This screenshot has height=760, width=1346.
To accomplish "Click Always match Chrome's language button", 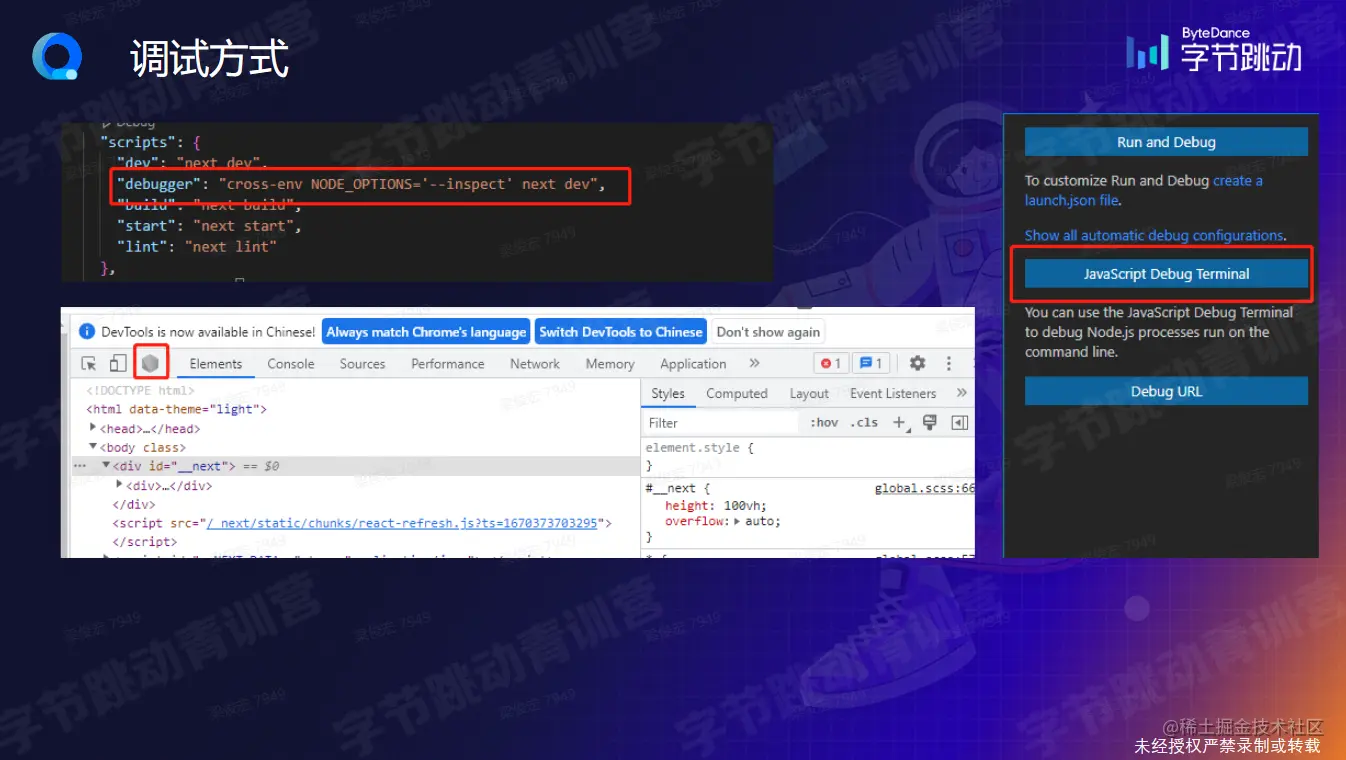I will coord(426,332).
